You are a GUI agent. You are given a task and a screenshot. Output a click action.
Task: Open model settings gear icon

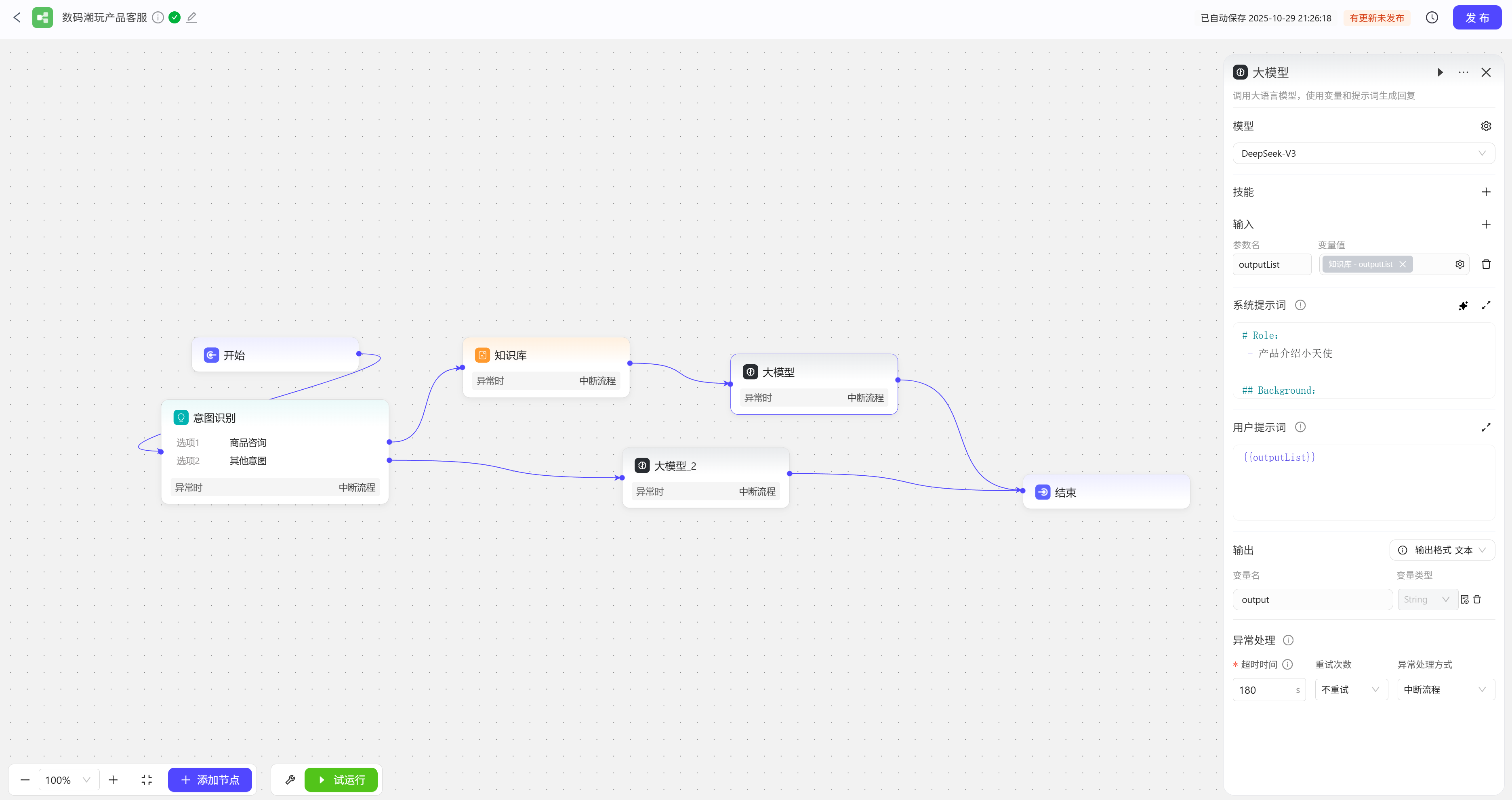pos(1486,126)
